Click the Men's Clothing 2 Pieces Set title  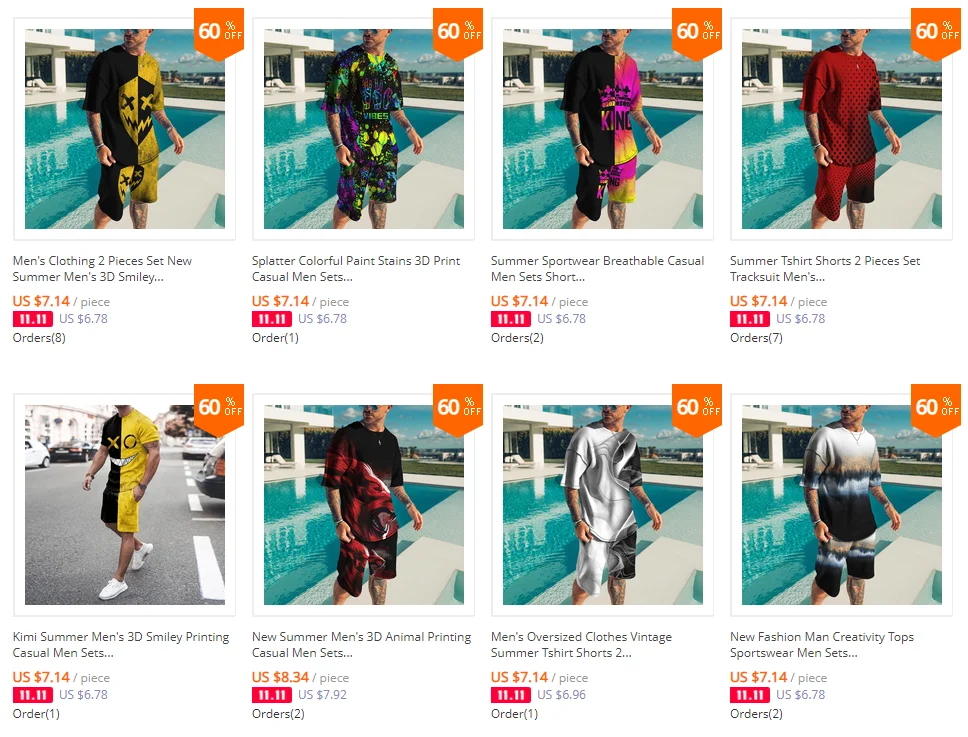pyautogui.click(x=102, y=269)
